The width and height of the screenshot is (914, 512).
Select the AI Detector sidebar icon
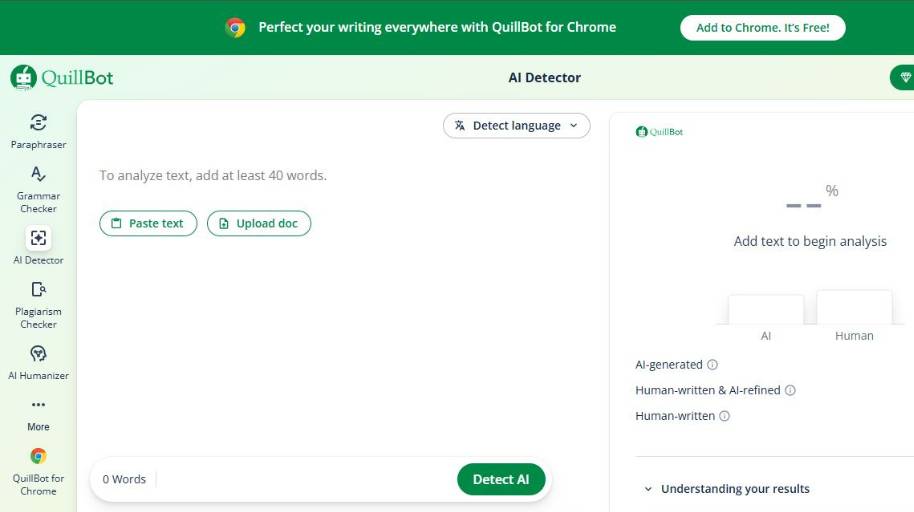38,238
